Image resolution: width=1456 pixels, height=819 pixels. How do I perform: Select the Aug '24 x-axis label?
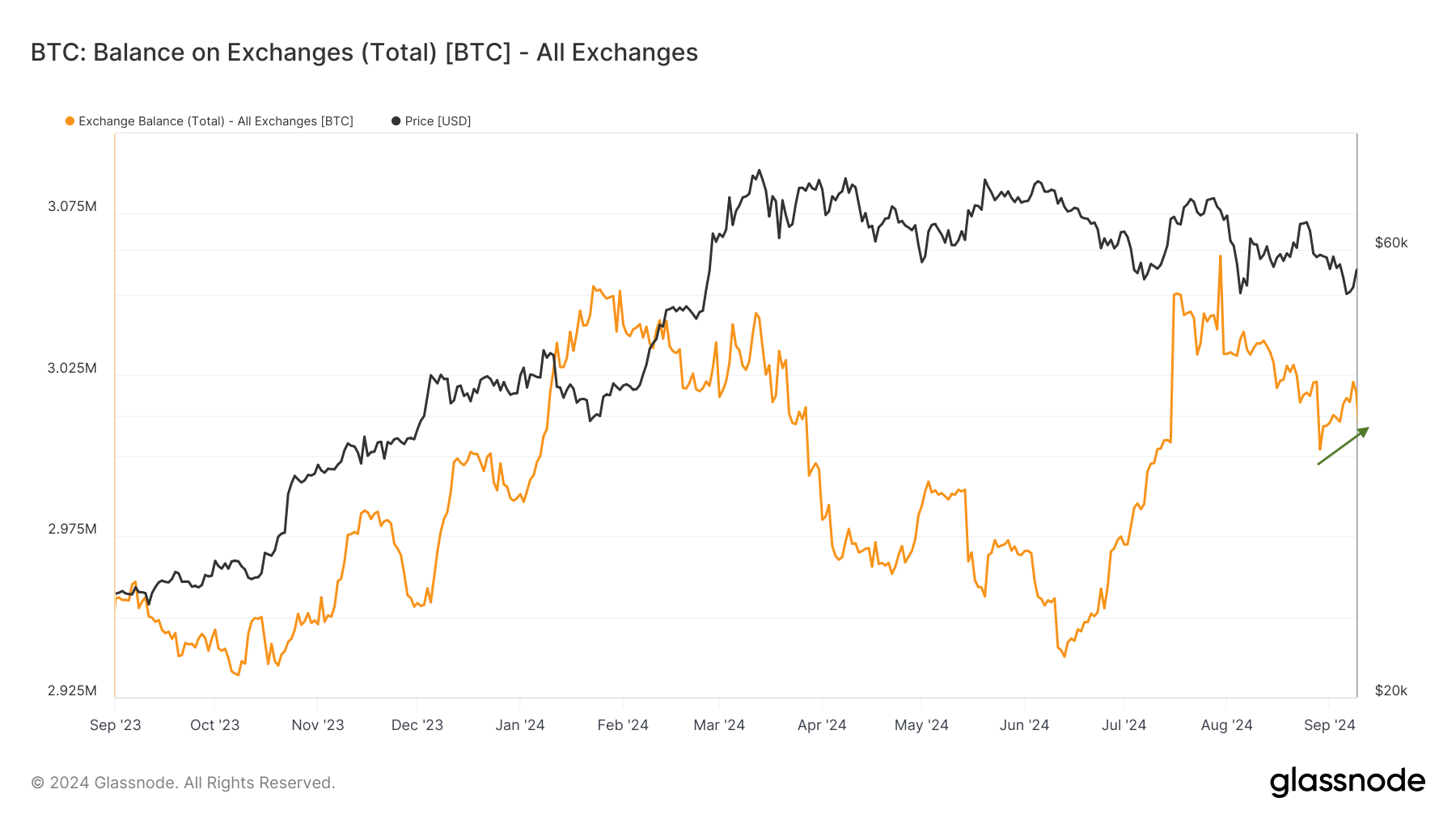point(1226,725)
